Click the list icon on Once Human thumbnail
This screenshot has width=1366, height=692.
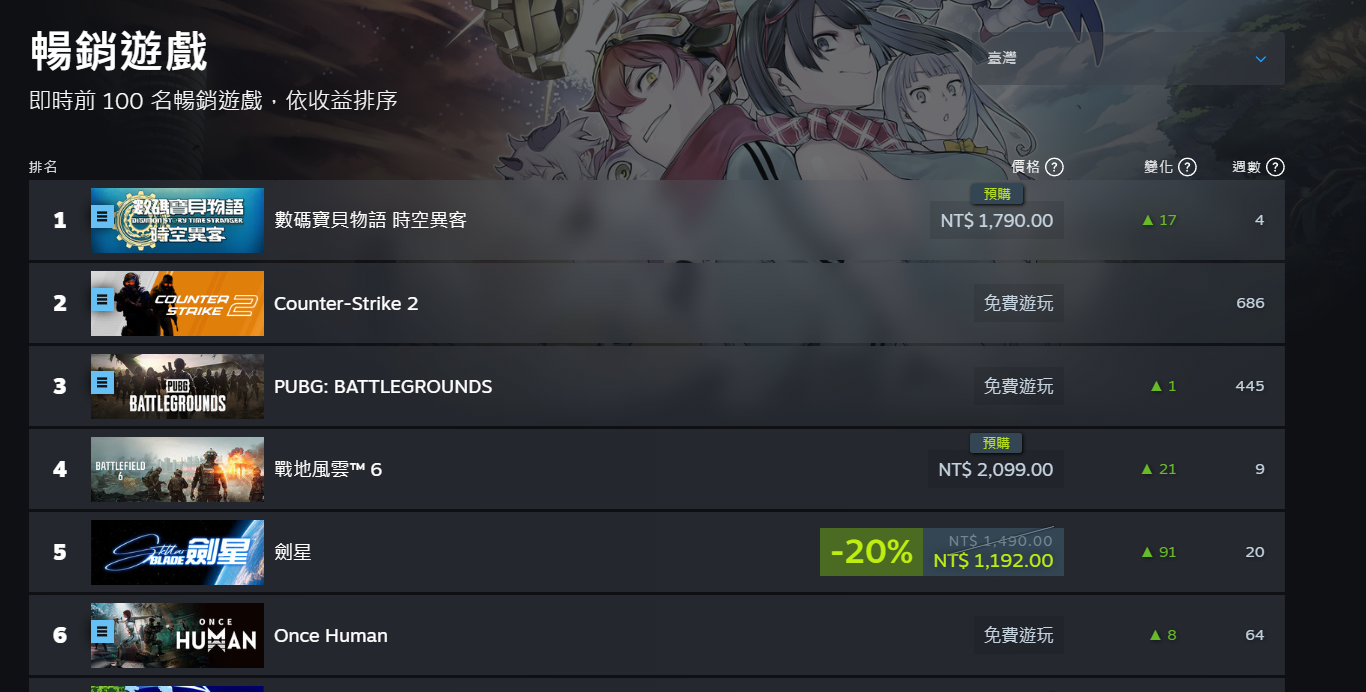click(102, 631)
